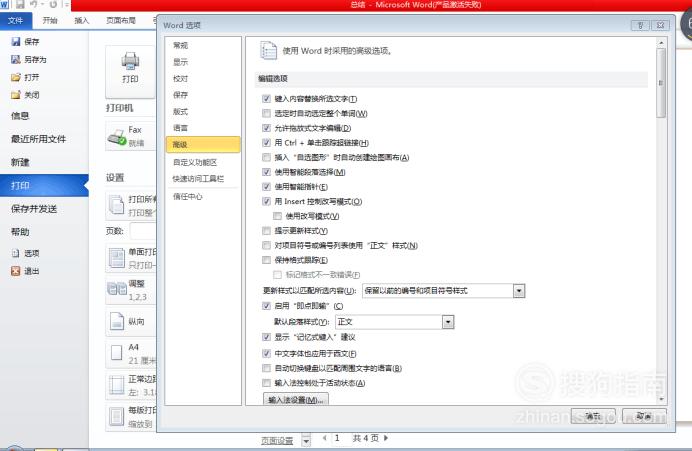Check 选定时自动选定整个单词(W)
The width and height of the screenshot is (692, 451).
click(x=266, y=113)
